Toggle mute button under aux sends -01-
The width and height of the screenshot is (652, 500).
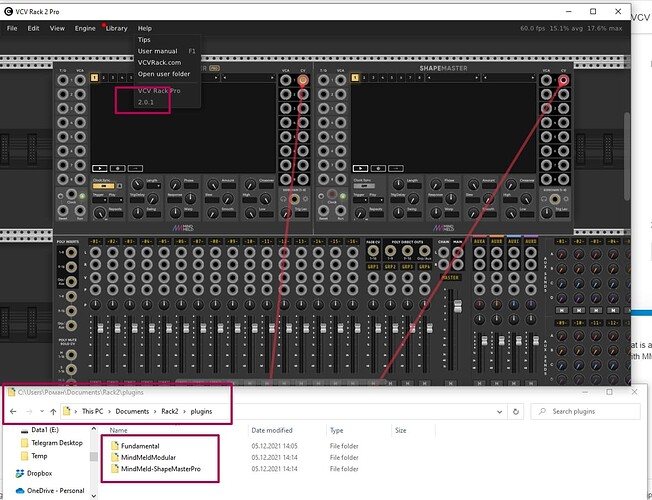[x=562, y=310]
